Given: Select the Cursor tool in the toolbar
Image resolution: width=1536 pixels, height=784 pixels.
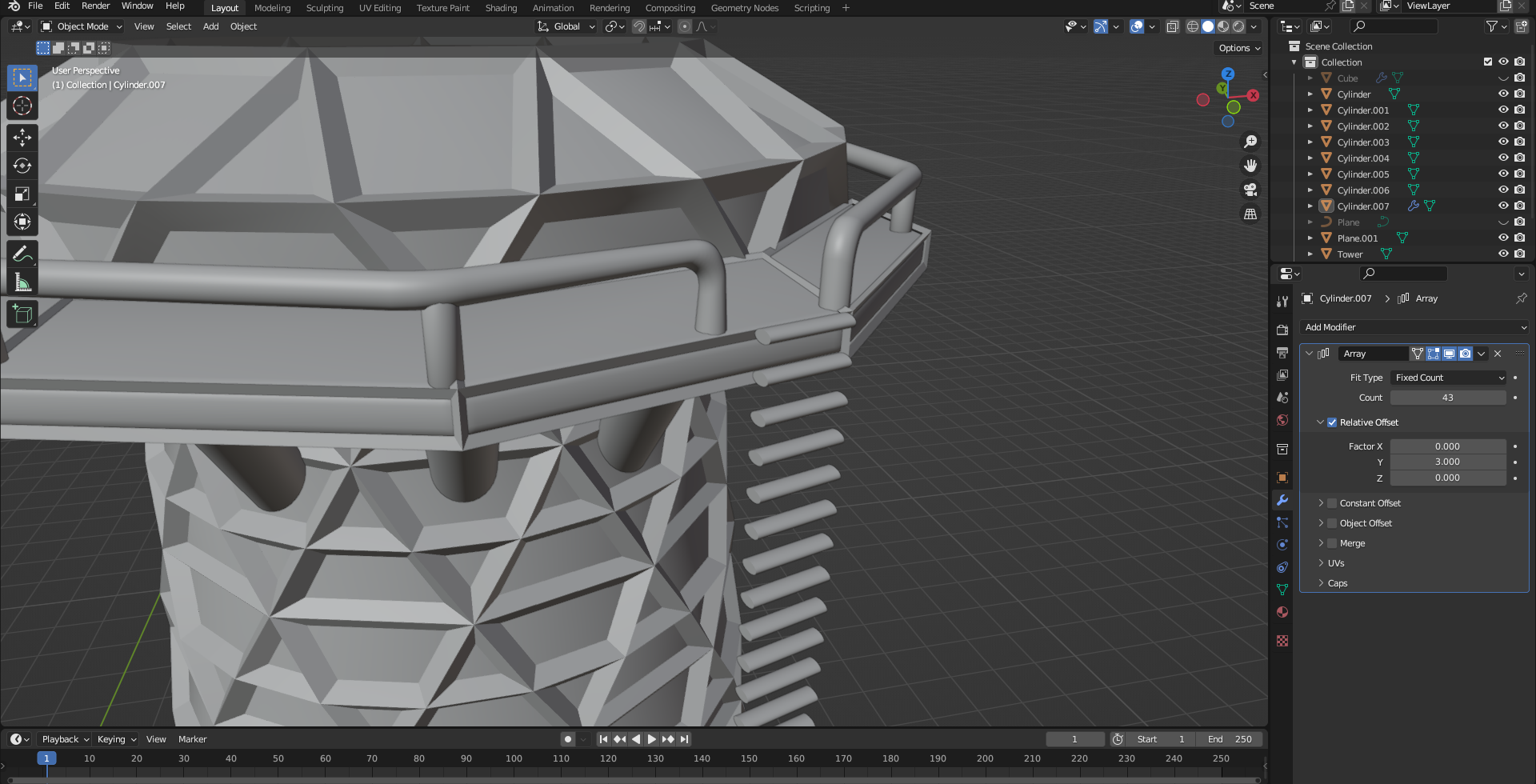Looking at the screenshot, I should 22,106.
